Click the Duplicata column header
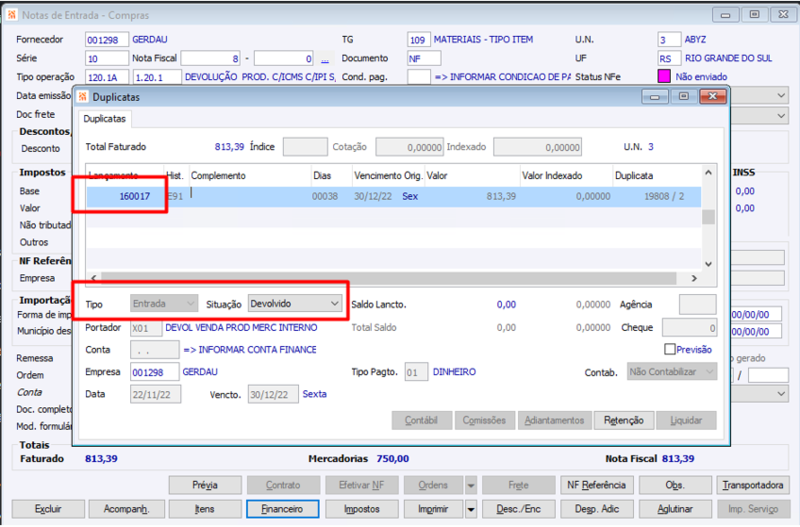This screenshot has width=800, height=527. coord(657,175)
